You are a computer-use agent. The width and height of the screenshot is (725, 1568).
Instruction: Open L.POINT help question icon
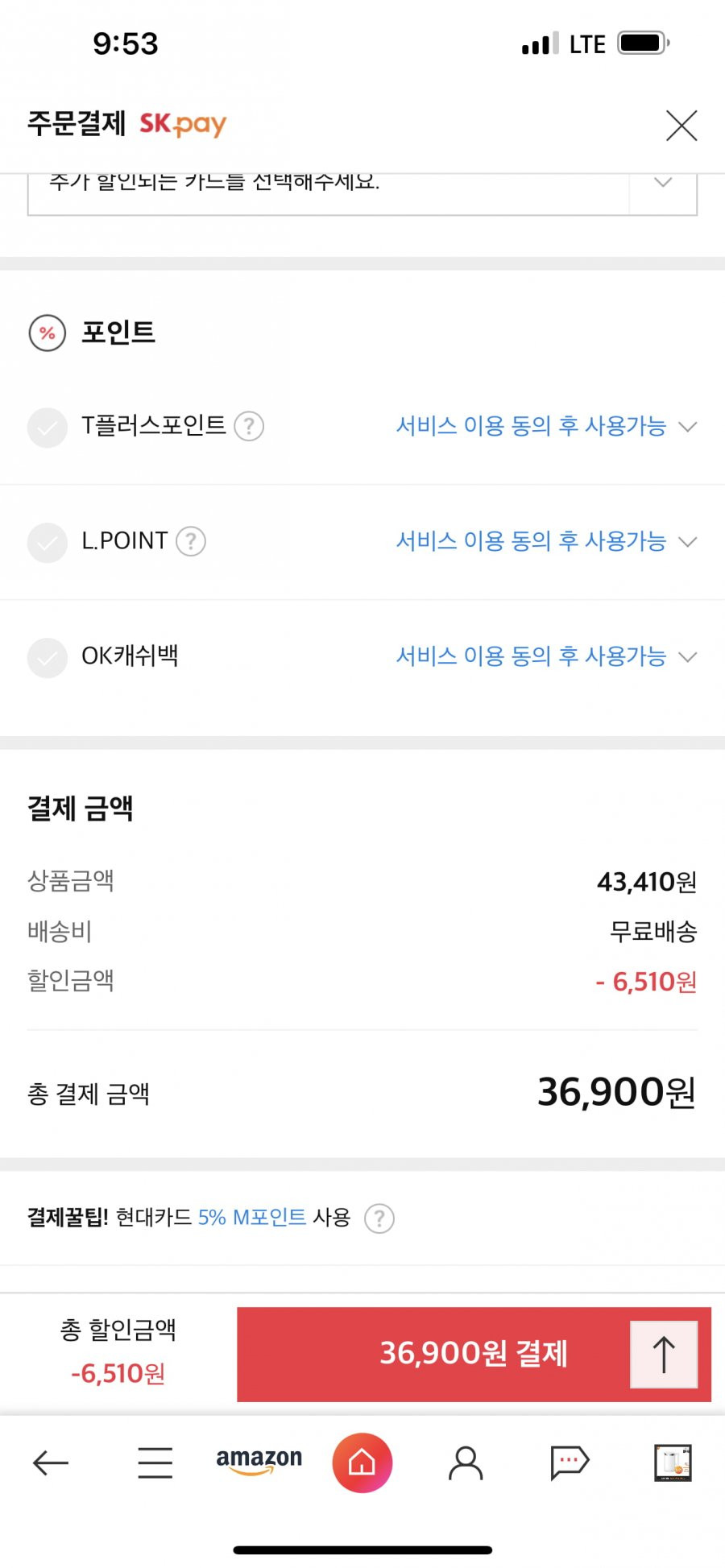pos(191,541)
